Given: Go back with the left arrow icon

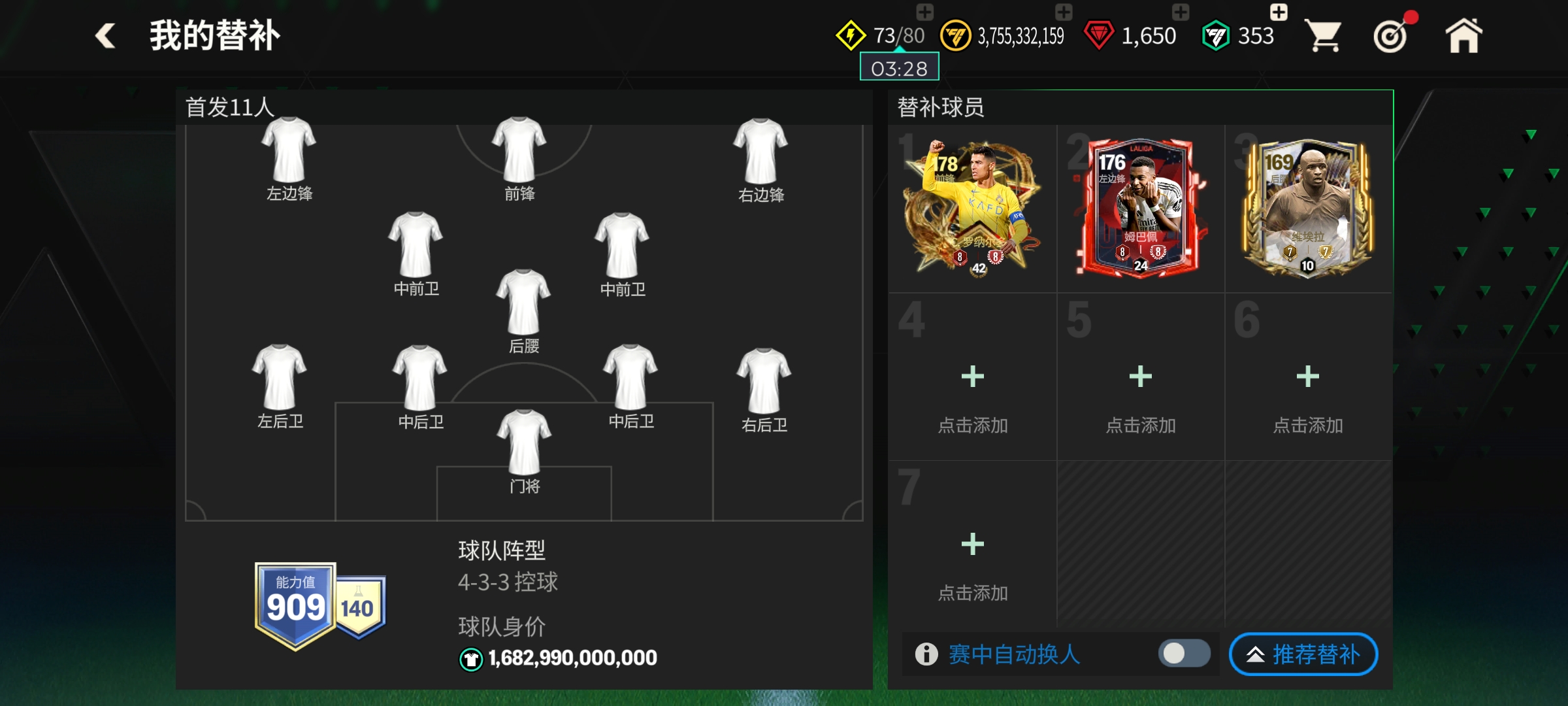Looking at the screenshot, I should click(x=105, y=36).
